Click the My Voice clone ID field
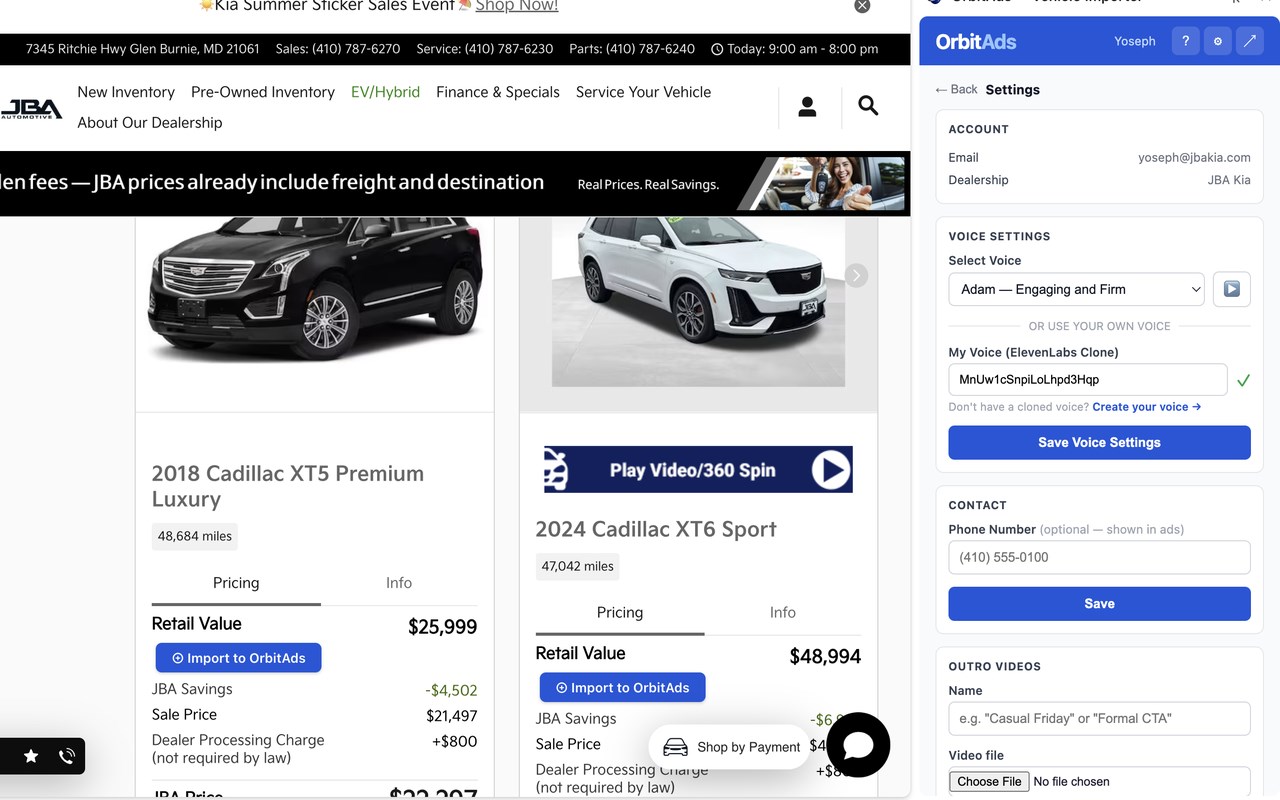Image resolution: width=1280 pixels, height=800 pixels. [1088, 380]
